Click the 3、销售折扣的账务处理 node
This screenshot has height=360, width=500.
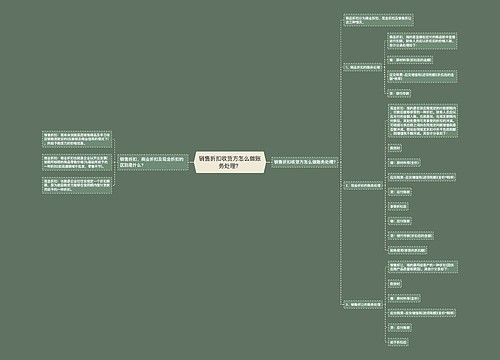(x=363, y=304)
